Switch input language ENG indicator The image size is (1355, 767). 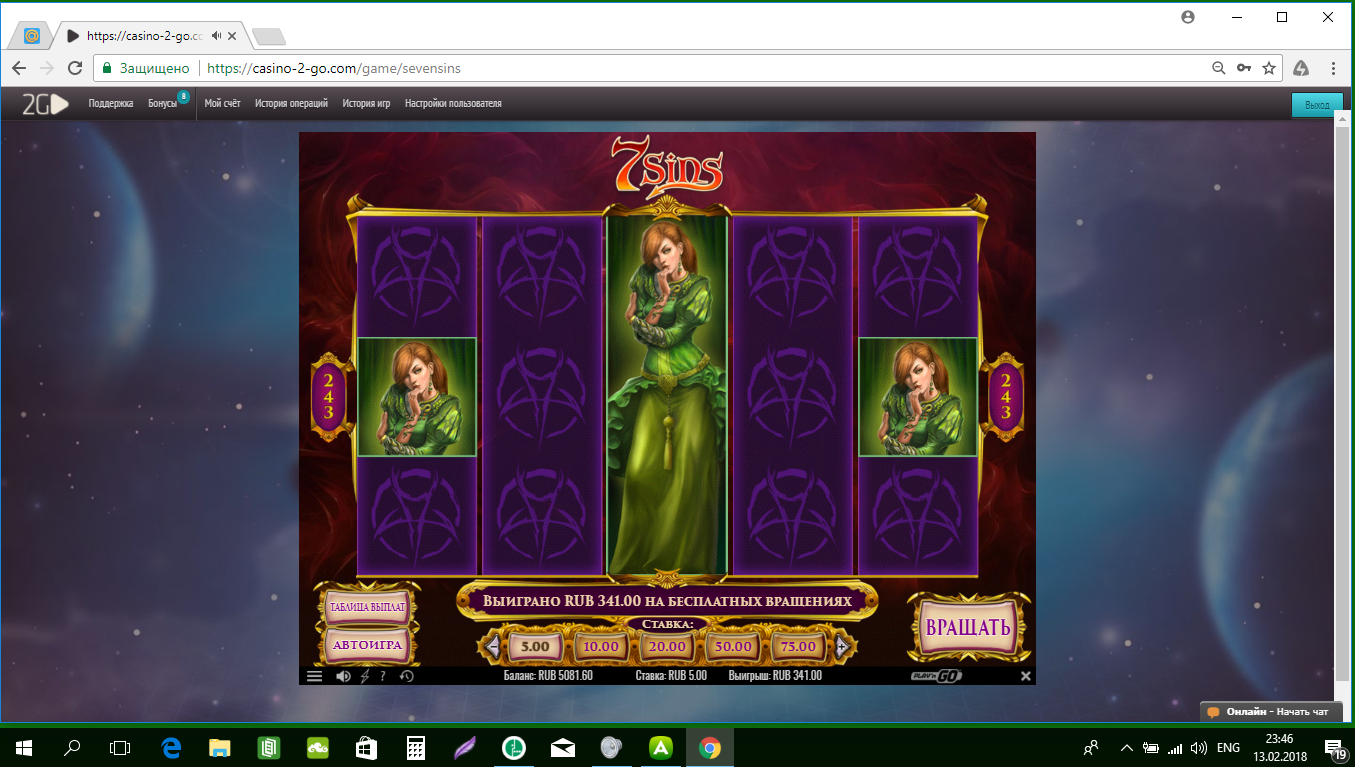click(1228, 747)
